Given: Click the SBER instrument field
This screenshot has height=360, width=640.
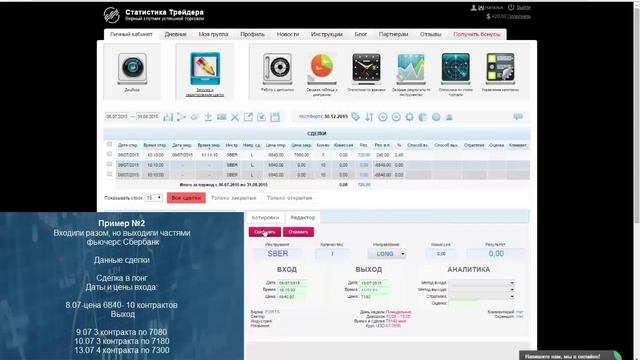Looking at the screenshot, I should pos(278,253).
